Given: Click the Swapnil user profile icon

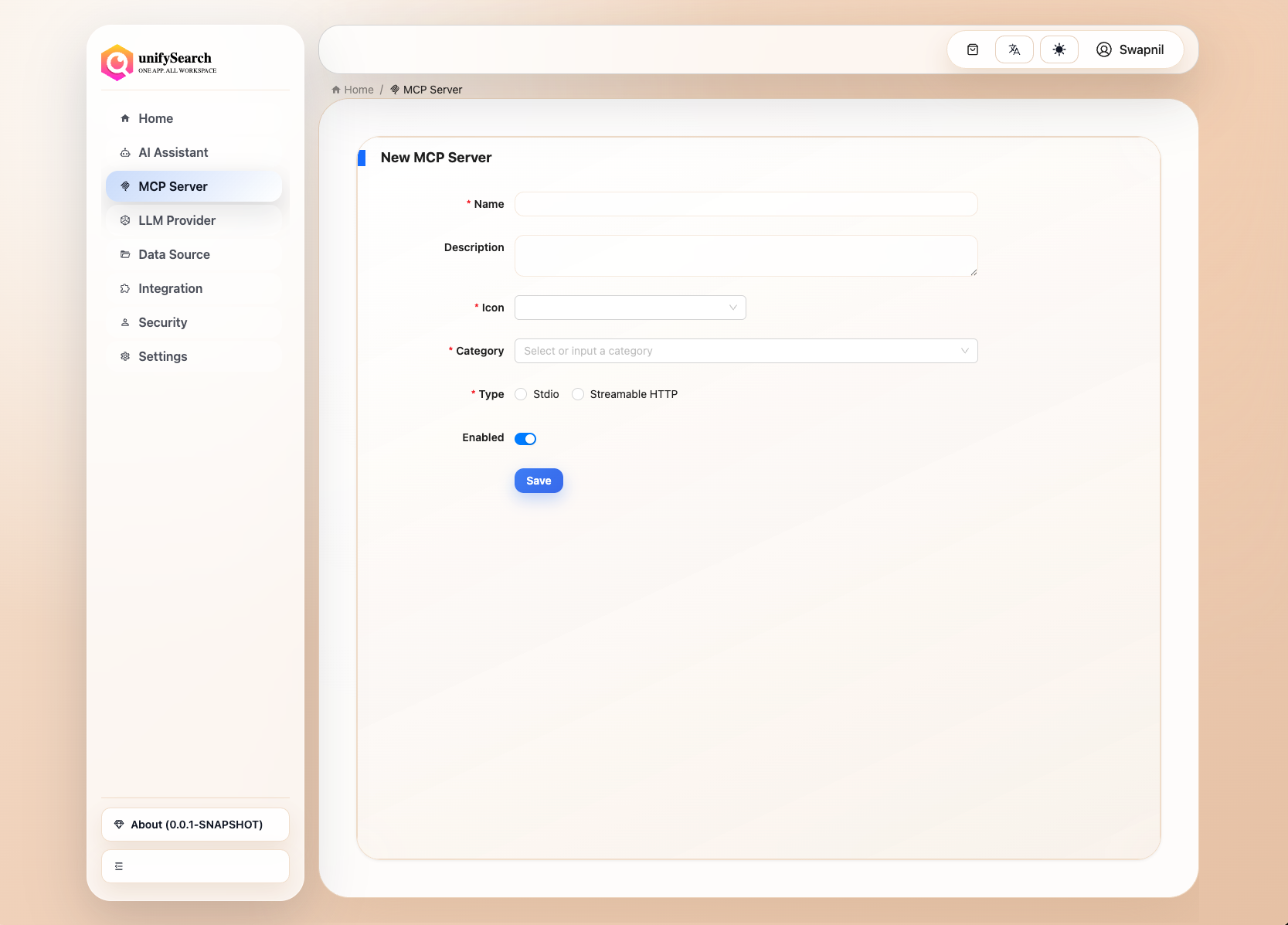Looking at the screenshot, I should pos(1104,49).
